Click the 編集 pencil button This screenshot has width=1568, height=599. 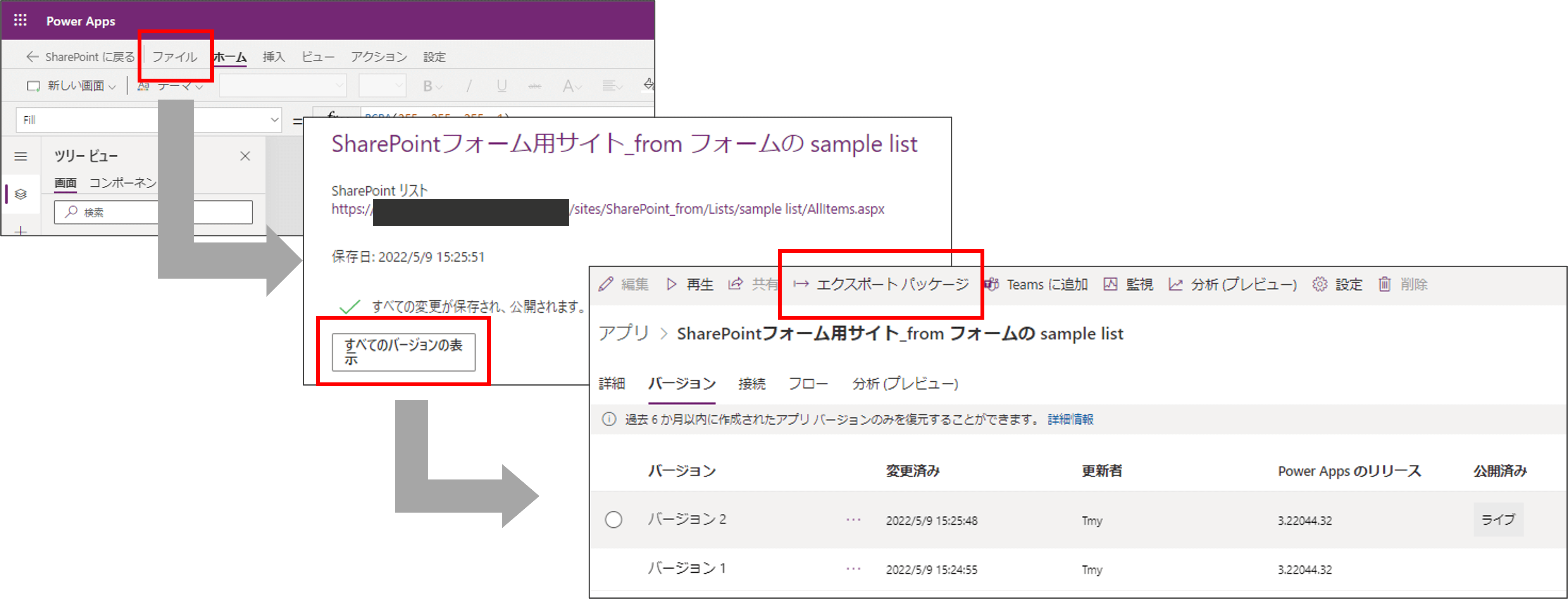(x=623, y=284)
